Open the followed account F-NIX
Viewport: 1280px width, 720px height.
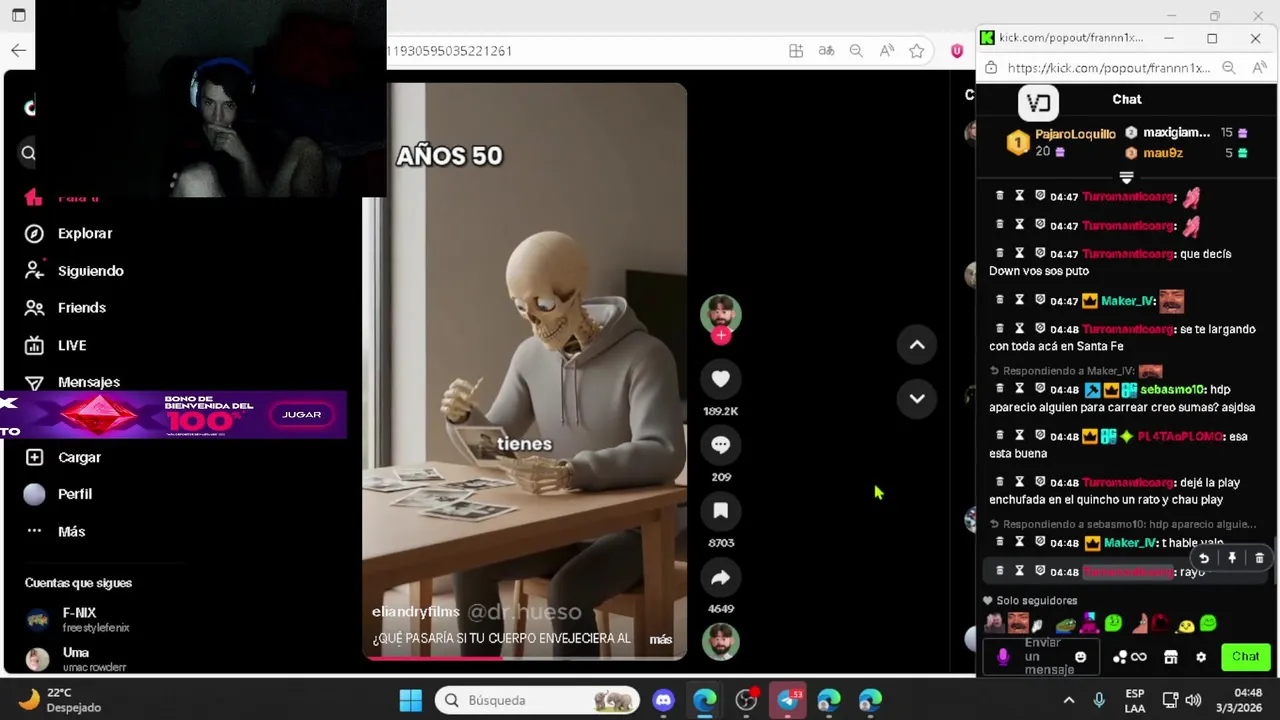pos(78,619)
